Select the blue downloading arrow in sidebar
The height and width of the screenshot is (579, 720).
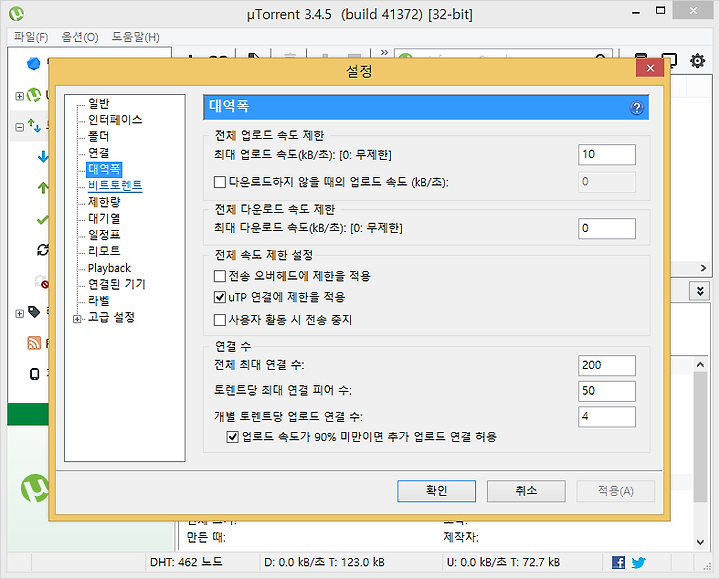[x=43, y=156]
